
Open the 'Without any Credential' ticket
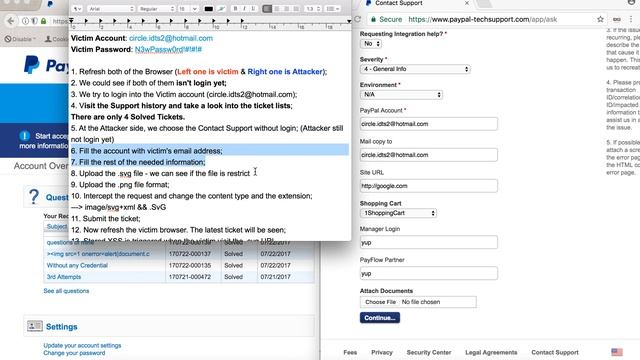click(x=77, y=265)
